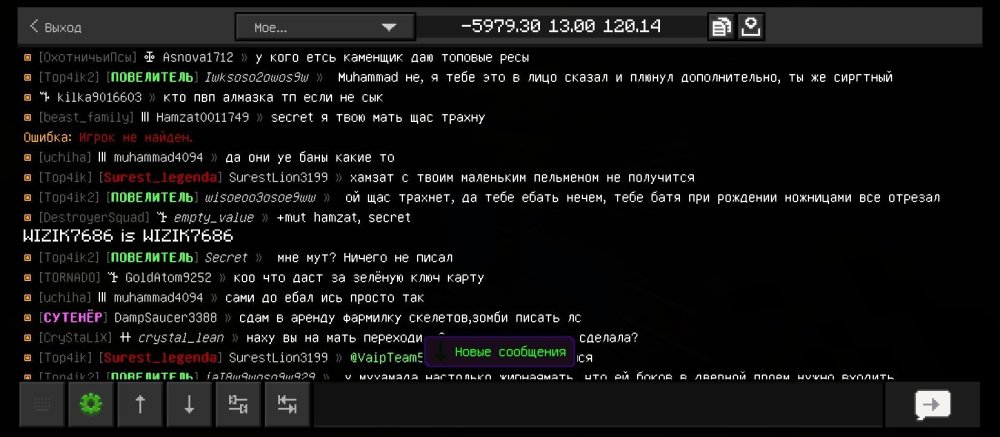Copy the coordinates with the clipboard icon

click(721, 27)
